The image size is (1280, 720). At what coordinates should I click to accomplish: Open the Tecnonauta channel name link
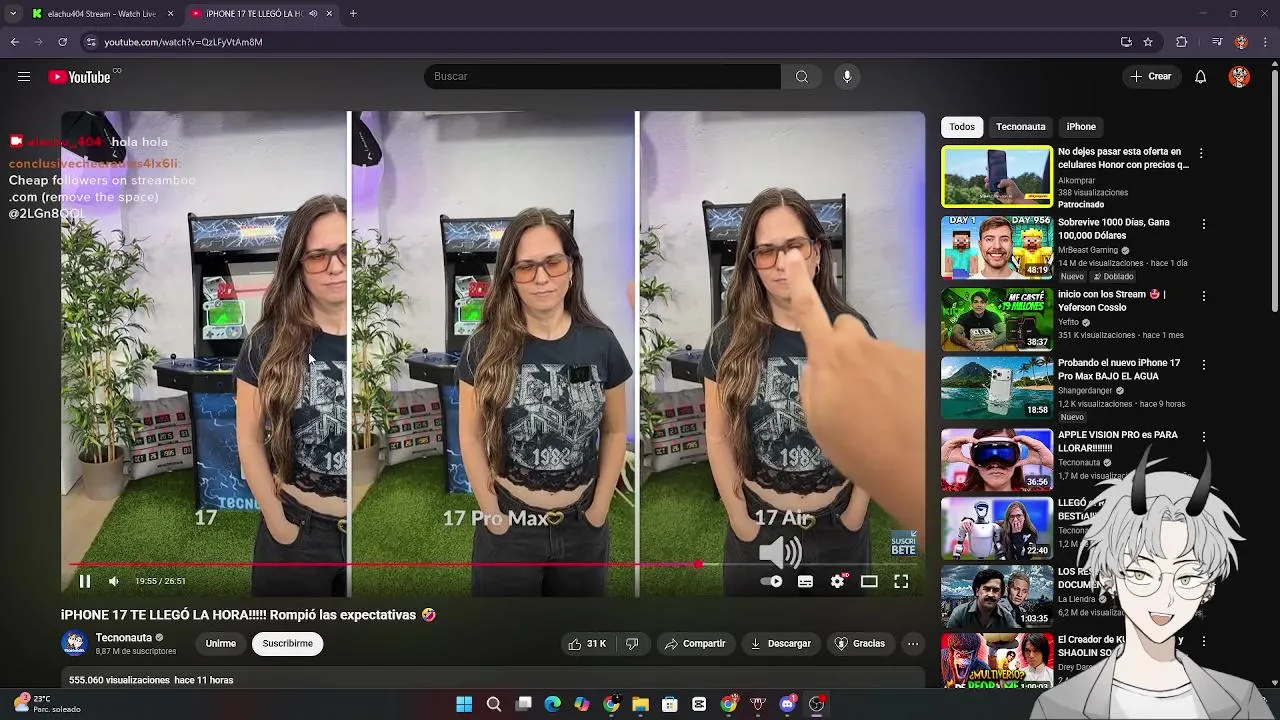tap(124, 638)
